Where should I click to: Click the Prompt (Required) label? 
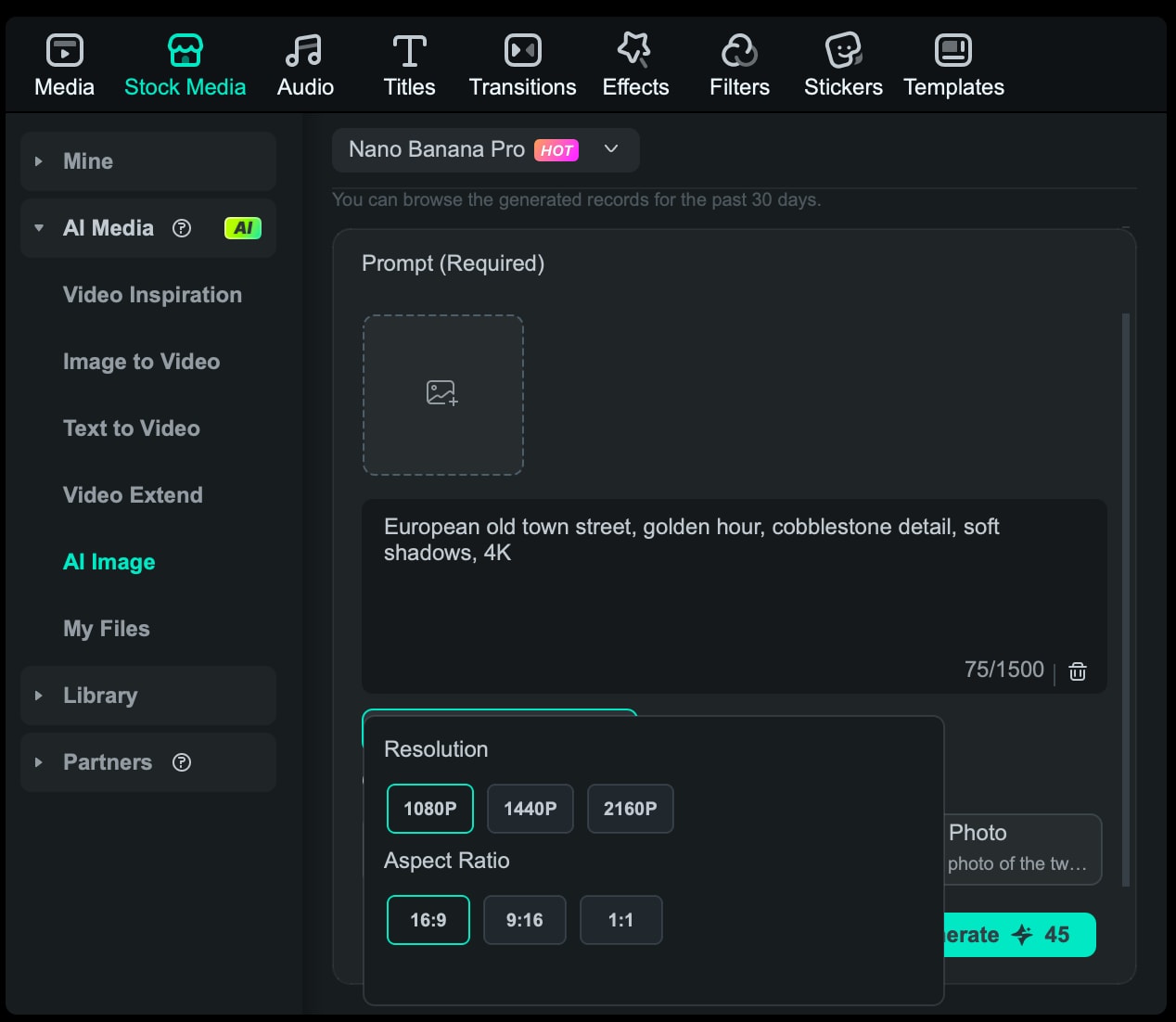(x=453, y=263)
